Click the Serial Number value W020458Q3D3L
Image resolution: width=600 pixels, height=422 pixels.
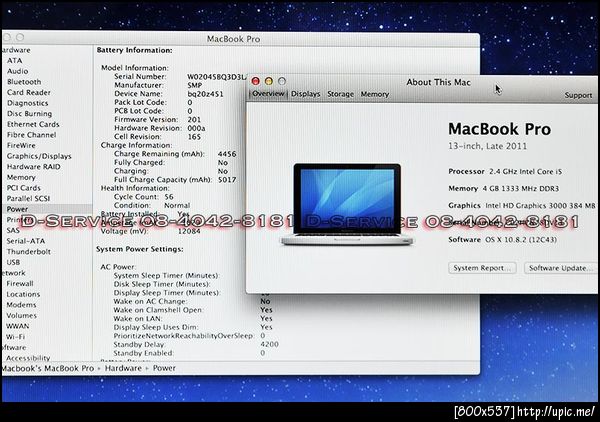[x=216, y=77]
